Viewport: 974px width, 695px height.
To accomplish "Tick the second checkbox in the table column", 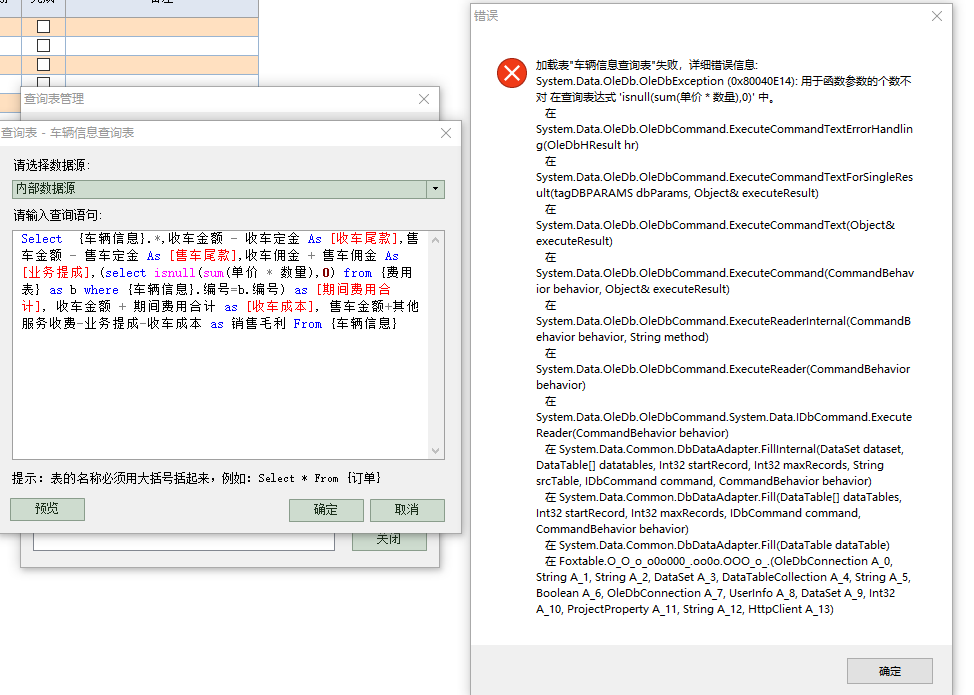I will (43, 46).
